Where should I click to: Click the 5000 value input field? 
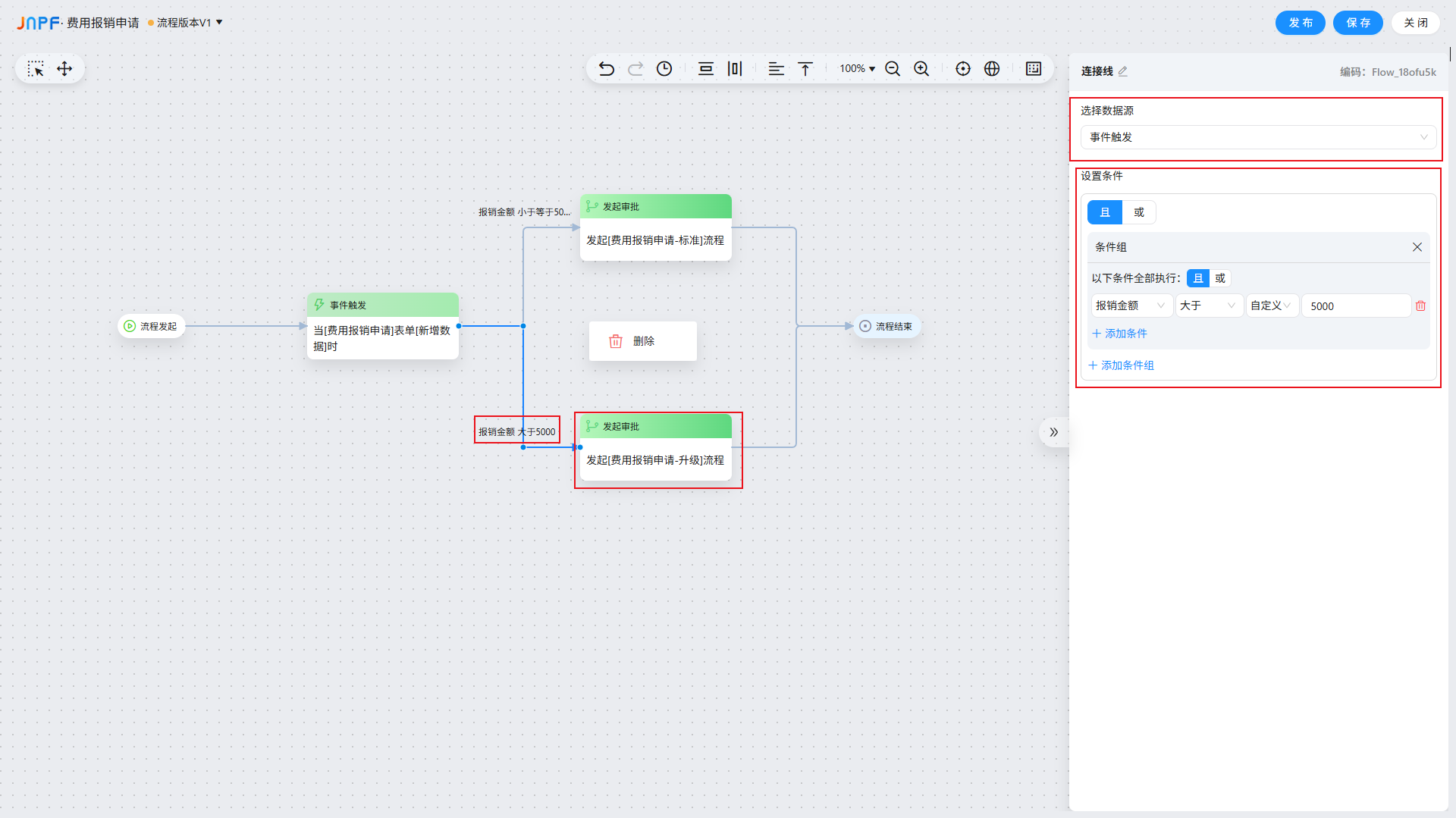click(1355, 306)
